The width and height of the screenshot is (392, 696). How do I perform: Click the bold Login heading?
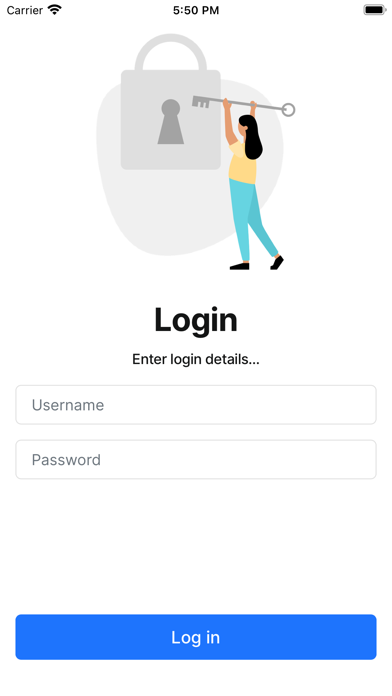click(196, 320)
